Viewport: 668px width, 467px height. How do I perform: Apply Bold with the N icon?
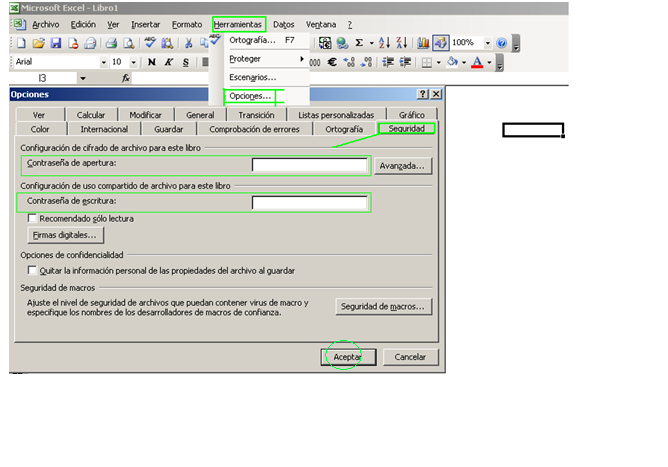tap(151, 62)
